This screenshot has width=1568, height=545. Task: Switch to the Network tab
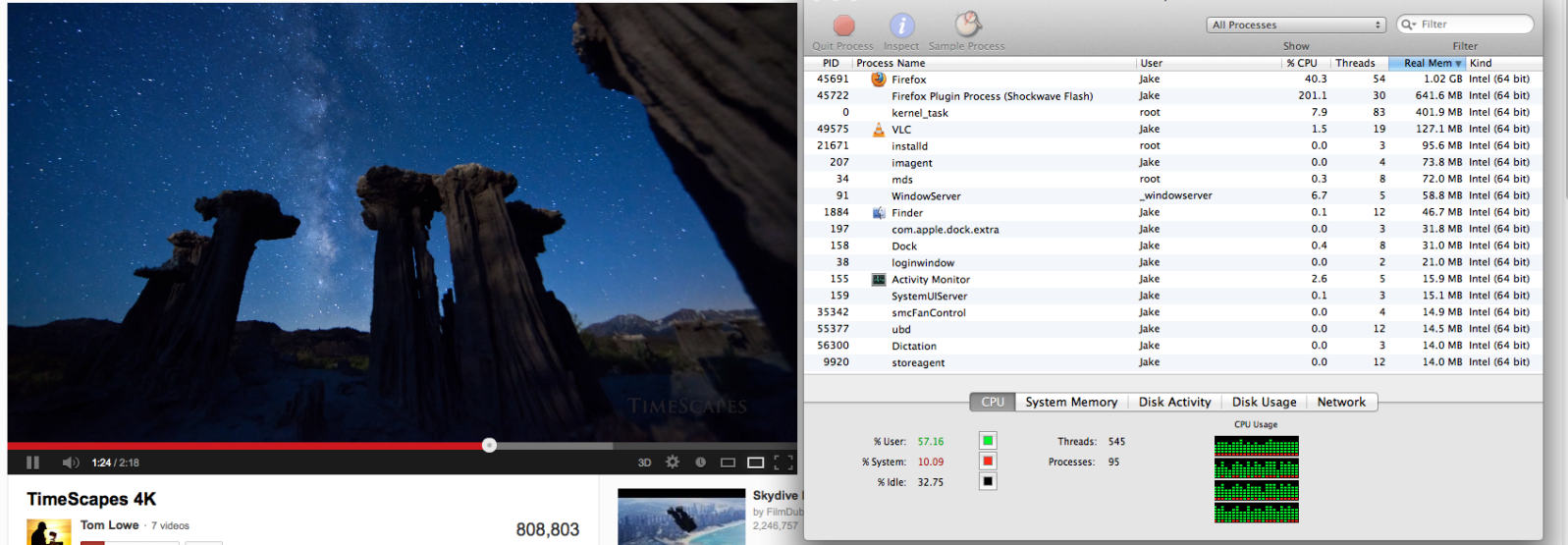tap(1341, 402)
